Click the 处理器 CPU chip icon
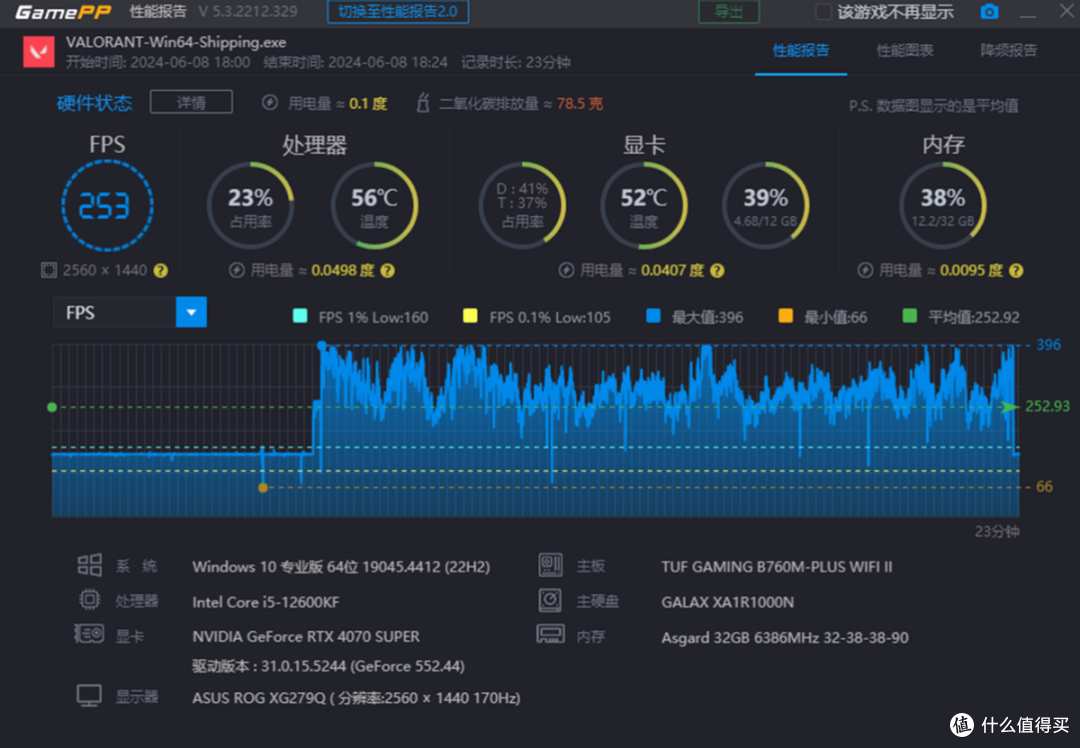Viewport: 1080px width, 748px height. (x=89, y=599)
